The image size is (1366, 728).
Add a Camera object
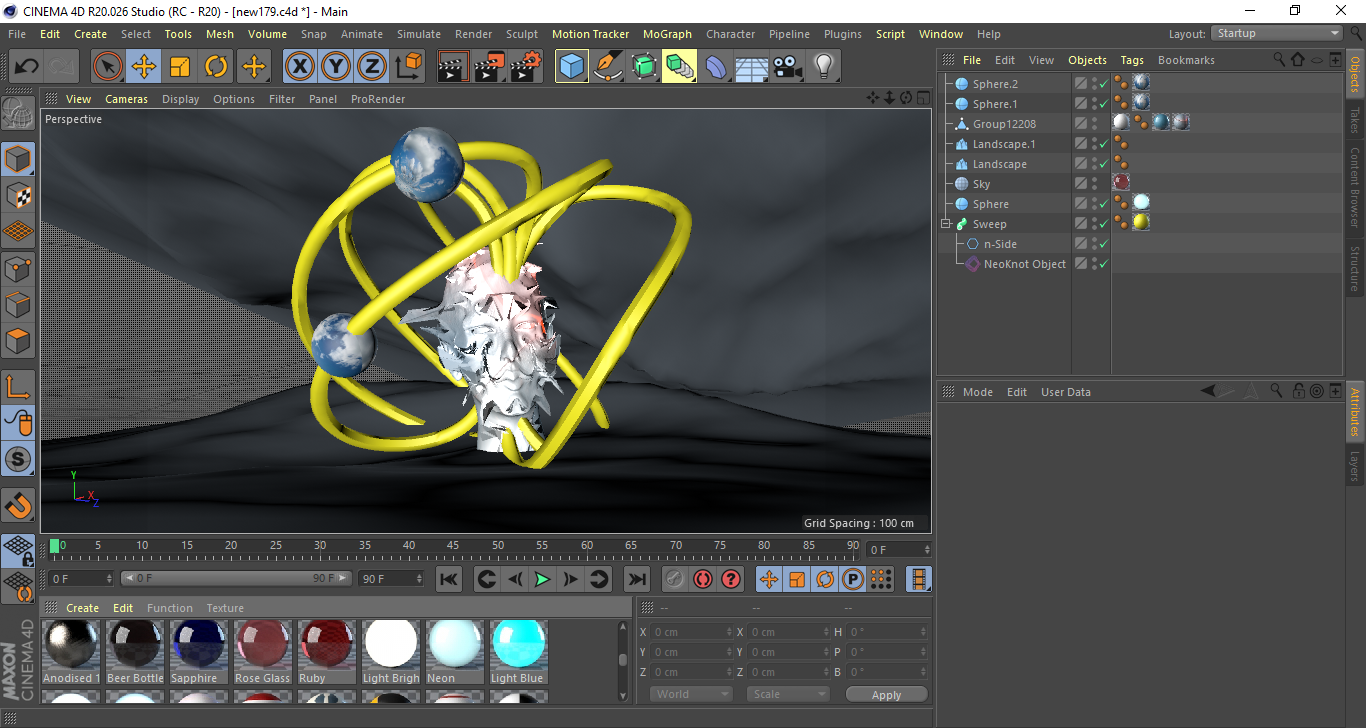point(787,67)
